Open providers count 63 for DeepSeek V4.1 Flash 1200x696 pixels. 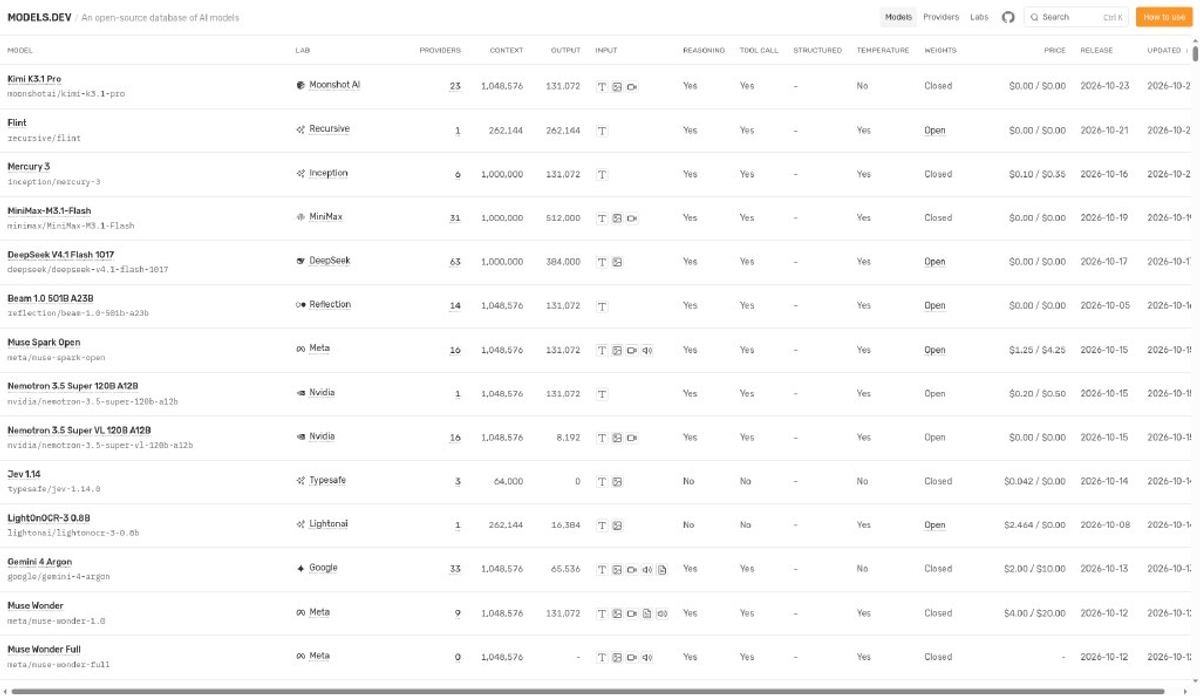coord(455,262)
